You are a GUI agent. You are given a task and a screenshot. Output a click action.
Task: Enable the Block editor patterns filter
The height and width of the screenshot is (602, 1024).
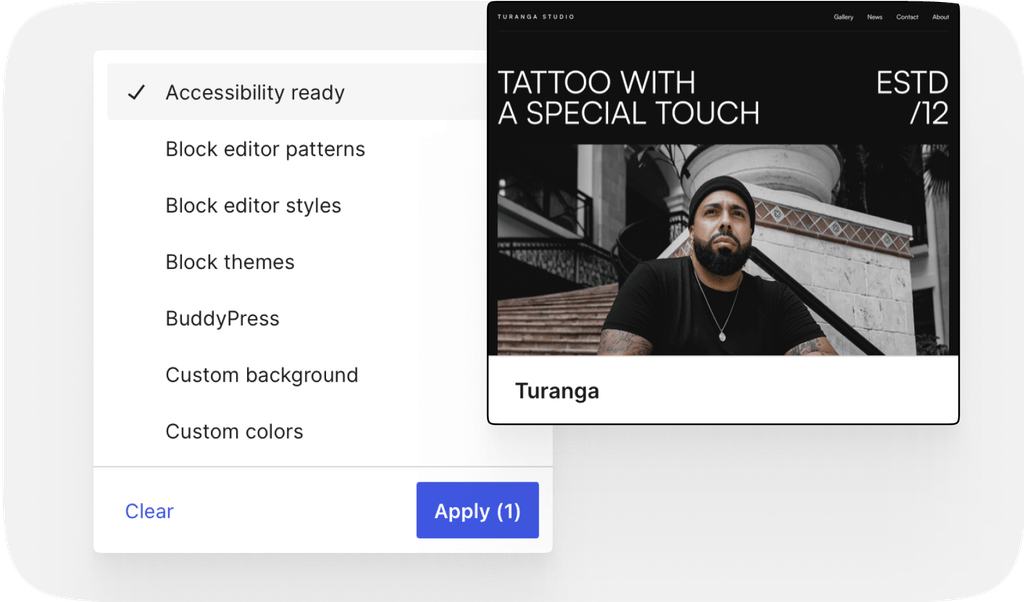click(x=265, y=150)
